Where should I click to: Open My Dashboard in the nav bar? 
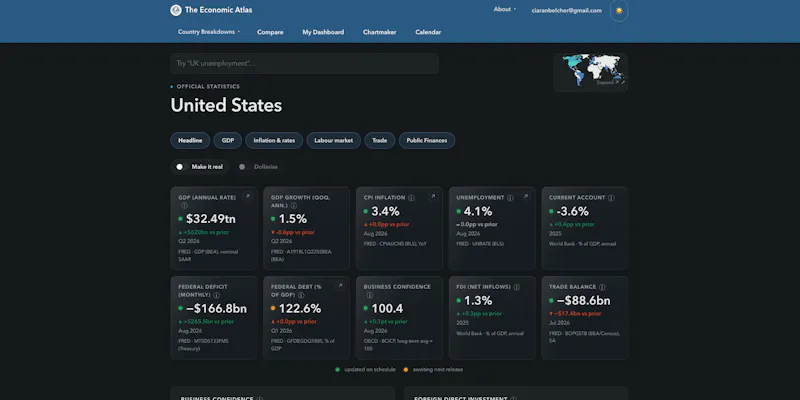coord(323,32)
